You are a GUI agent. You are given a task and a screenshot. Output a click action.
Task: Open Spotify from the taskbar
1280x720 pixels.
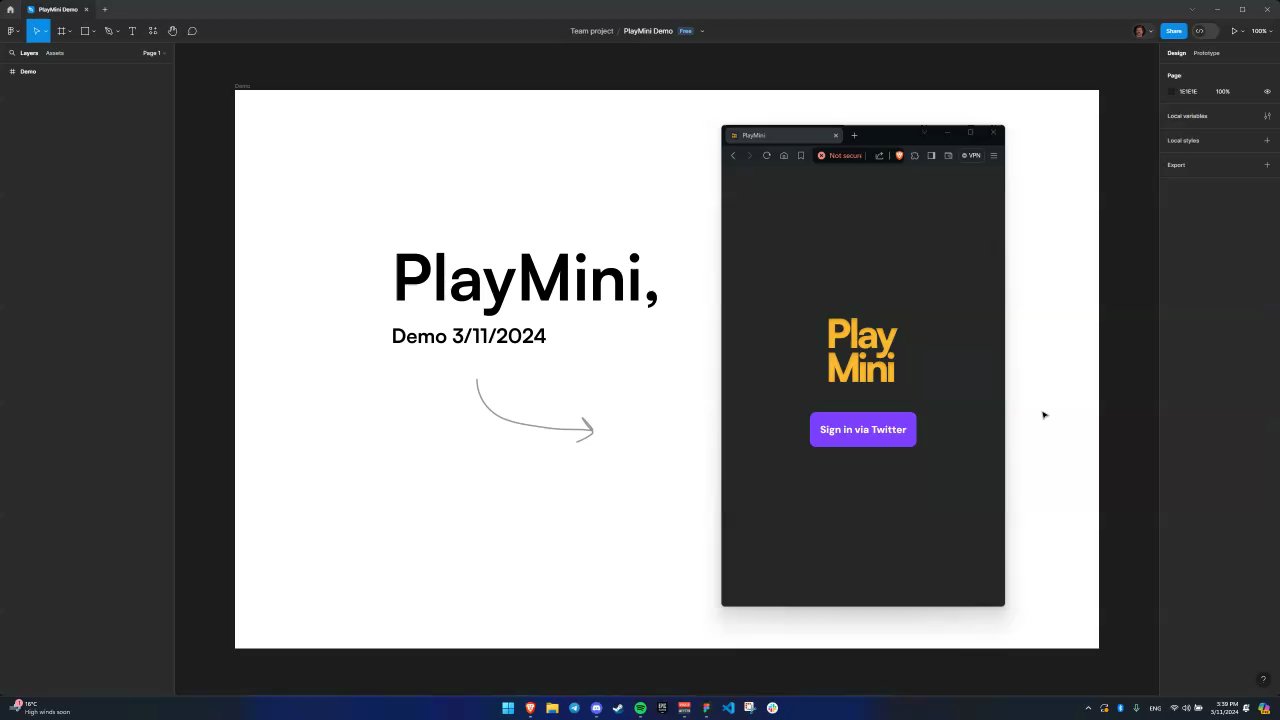[640, 708]
